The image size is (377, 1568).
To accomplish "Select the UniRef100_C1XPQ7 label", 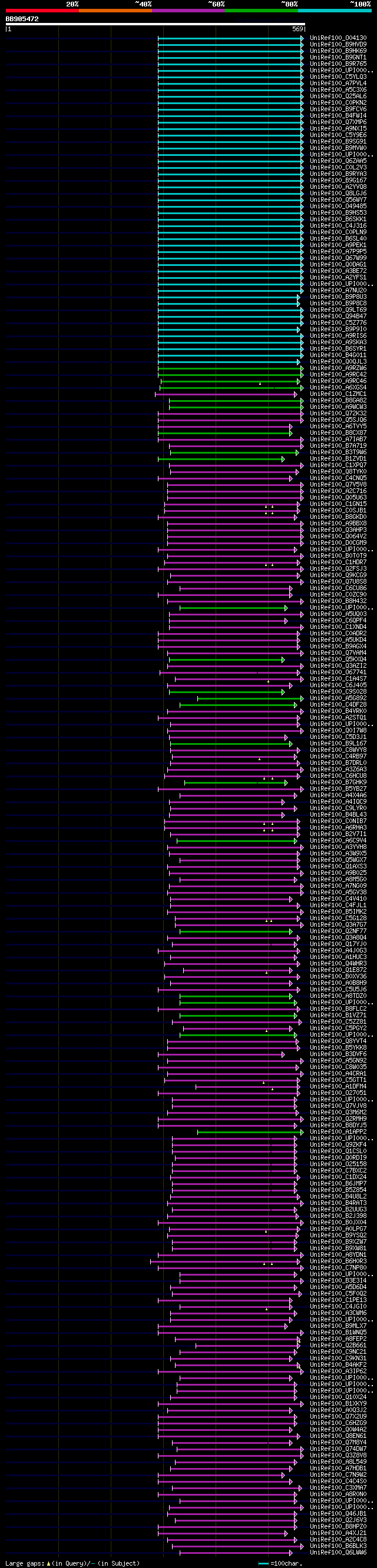I will coord(338,465).
